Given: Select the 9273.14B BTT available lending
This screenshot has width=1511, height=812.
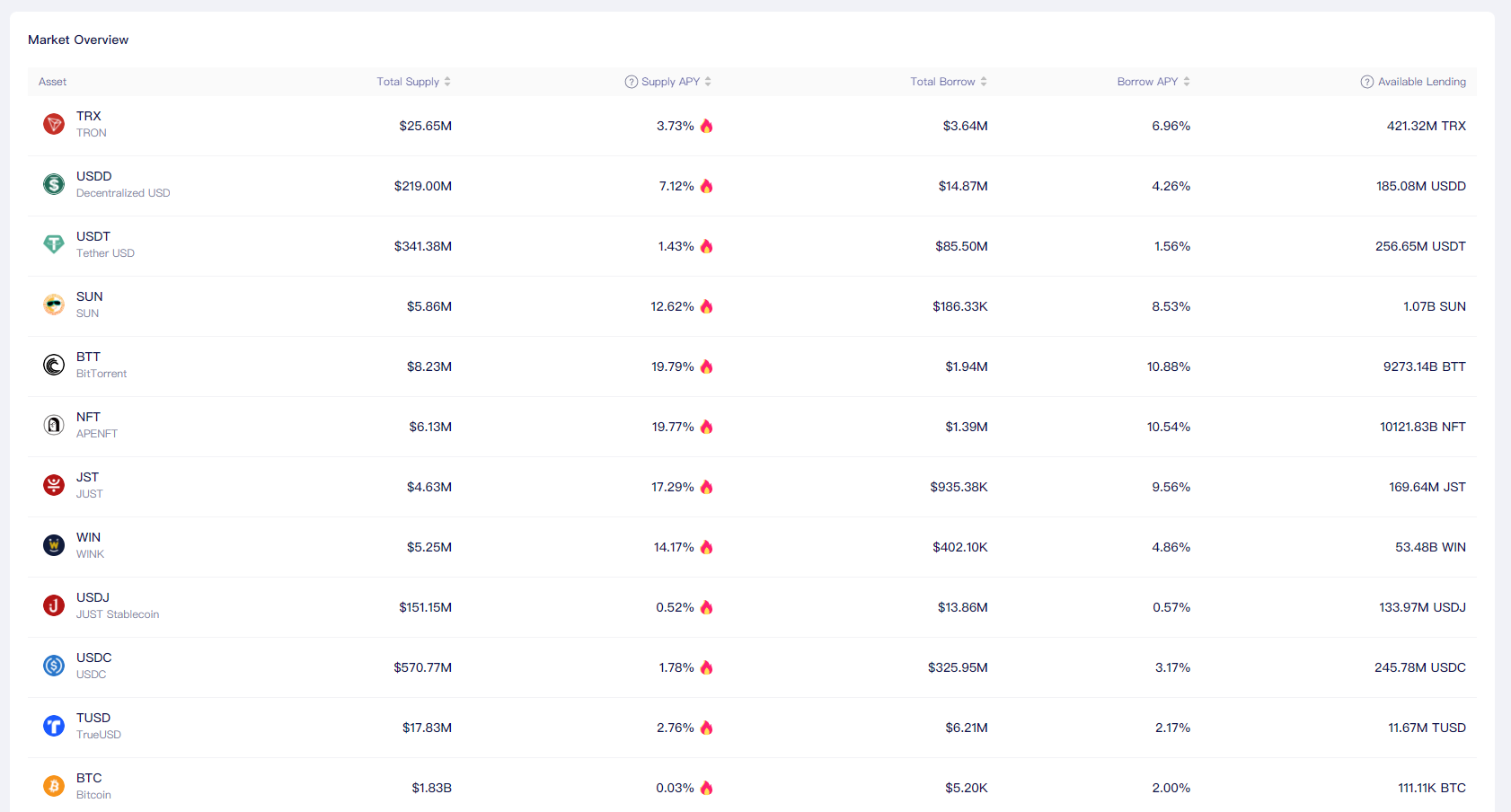Looking at the screenshot, I should coord(1425,366).
